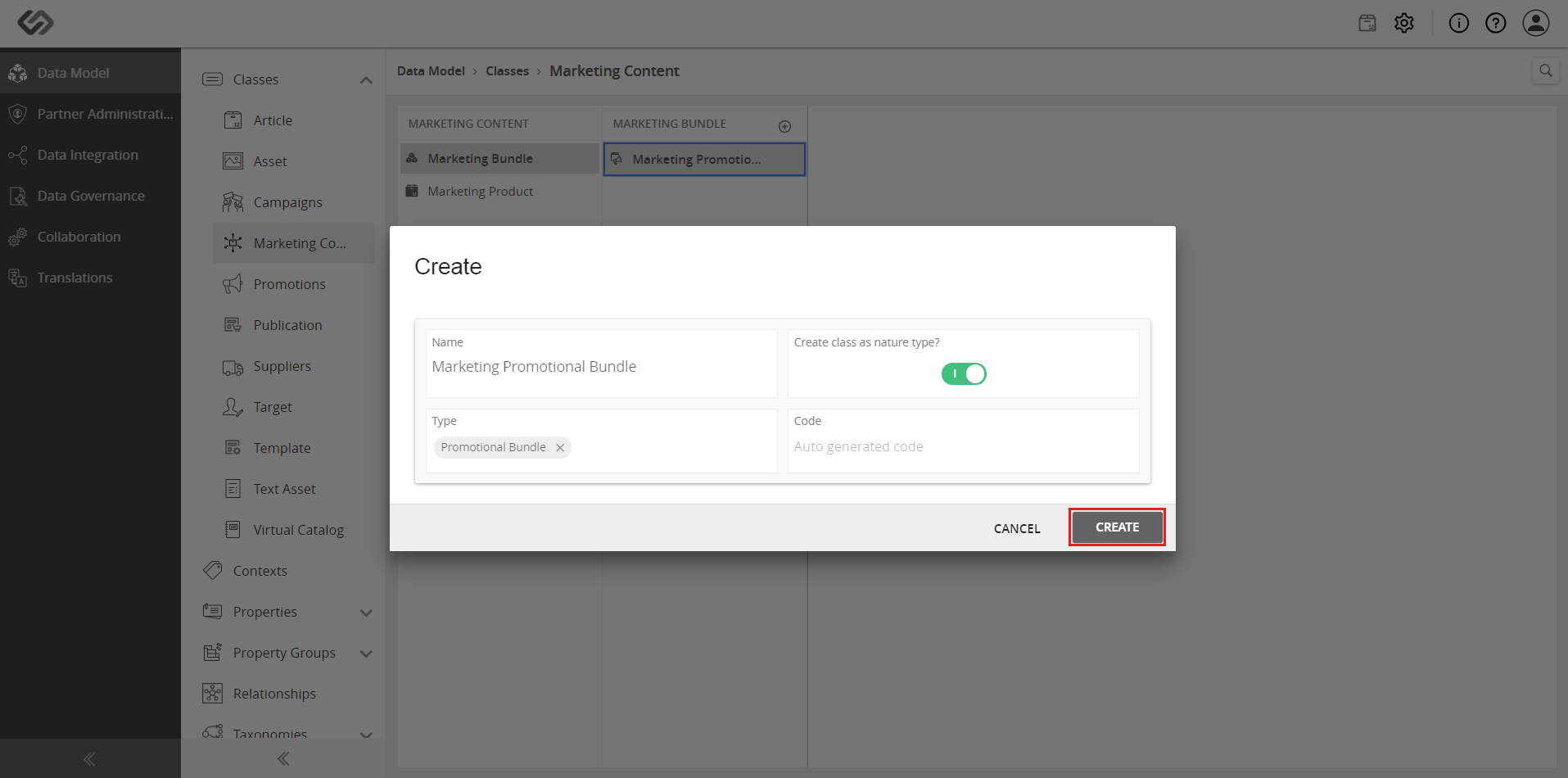Click the Collaboration gears icon
This screenshot has height=778, width=1568.
17,237
